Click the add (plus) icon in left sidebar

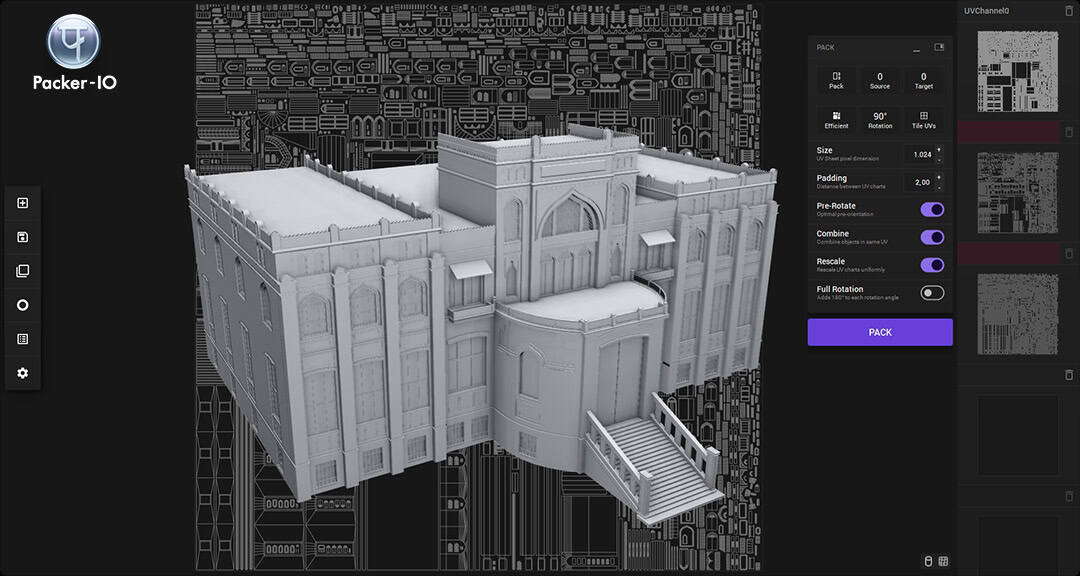(x=23, y=203)
